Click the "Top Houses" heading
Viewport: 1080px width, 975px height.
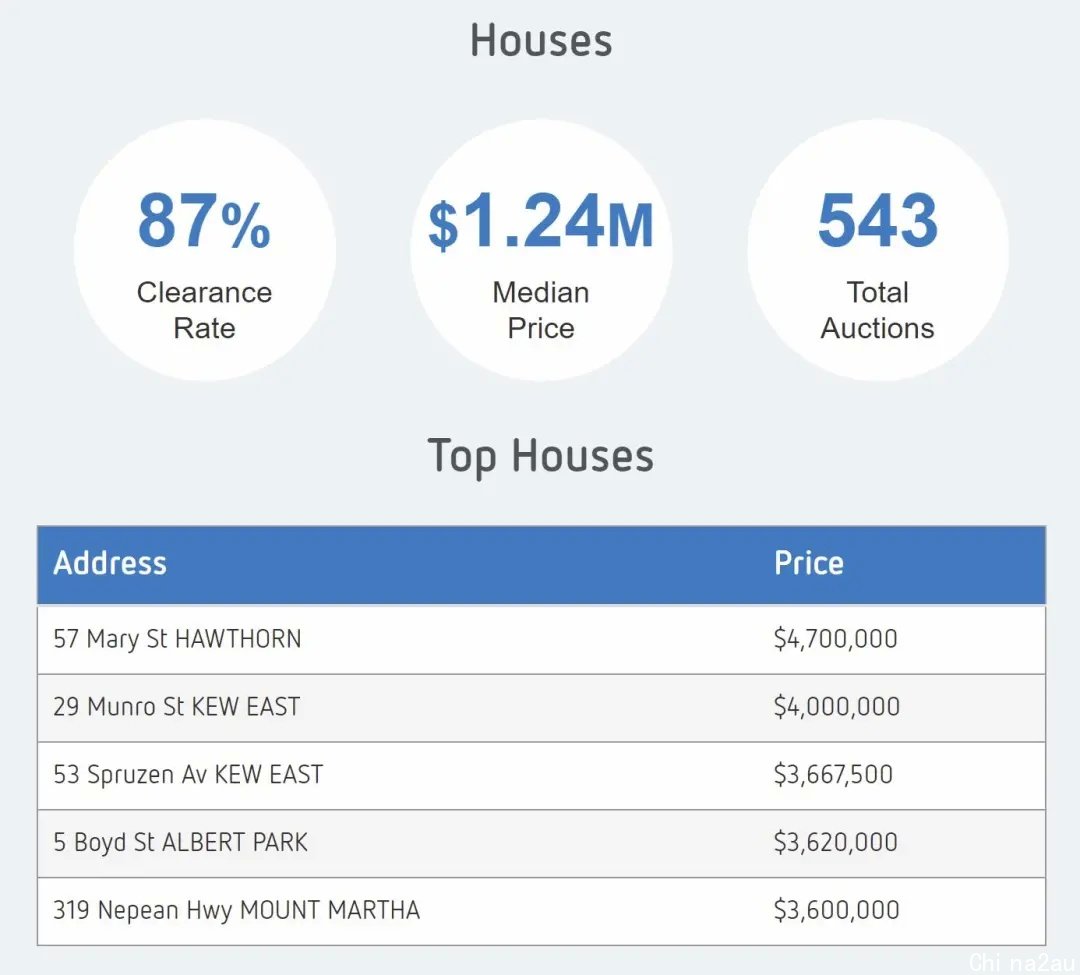541,457
